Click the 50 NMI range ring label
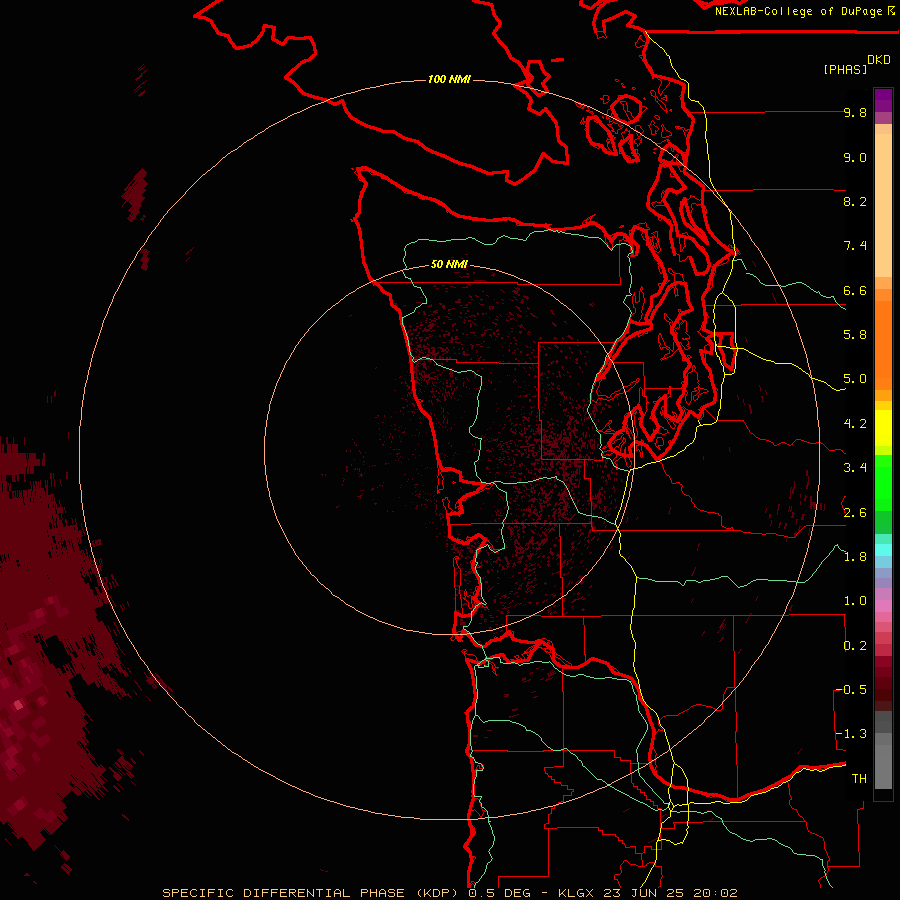This screenshot has width=900, height=900. (449, 264)
